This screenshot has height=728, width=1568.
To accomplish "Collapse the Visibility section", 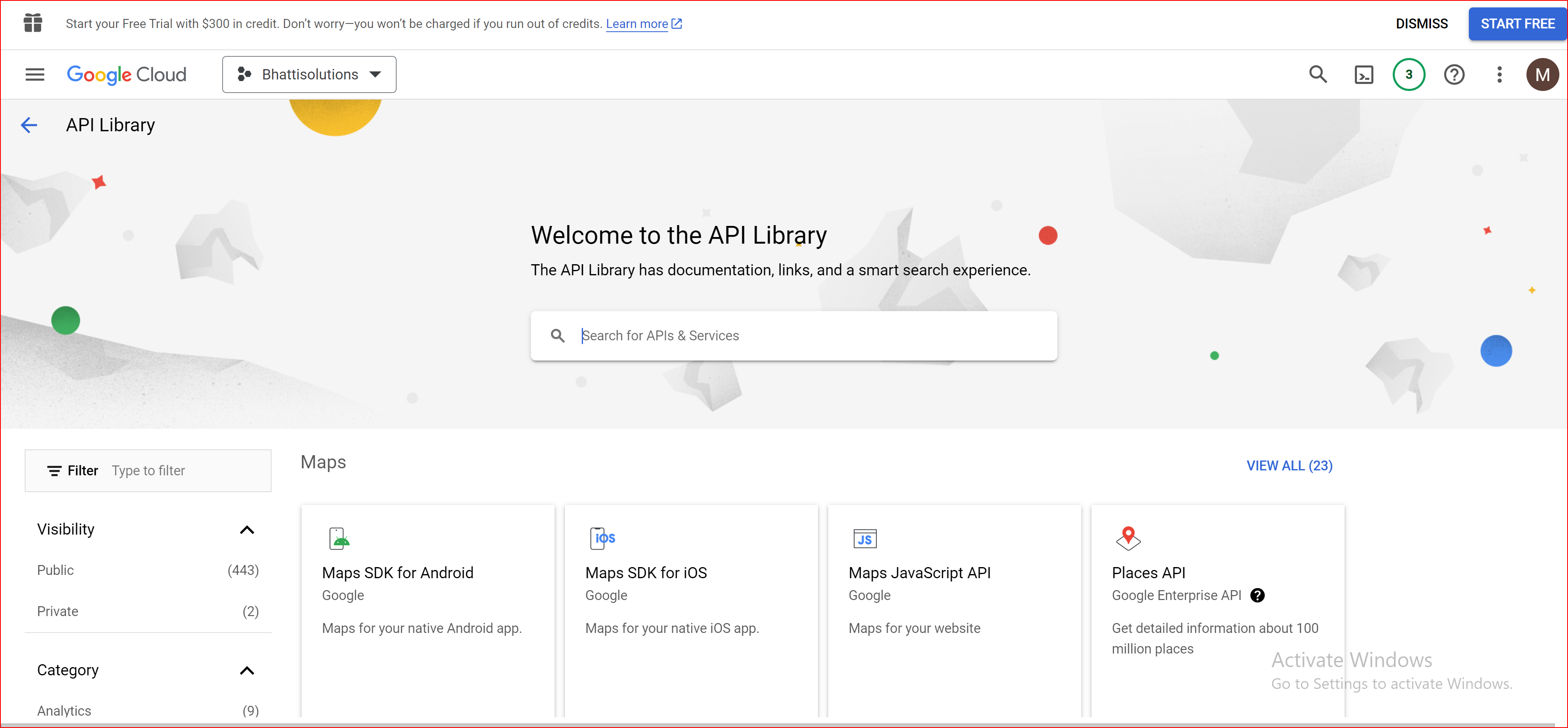I will click(246, 530).
